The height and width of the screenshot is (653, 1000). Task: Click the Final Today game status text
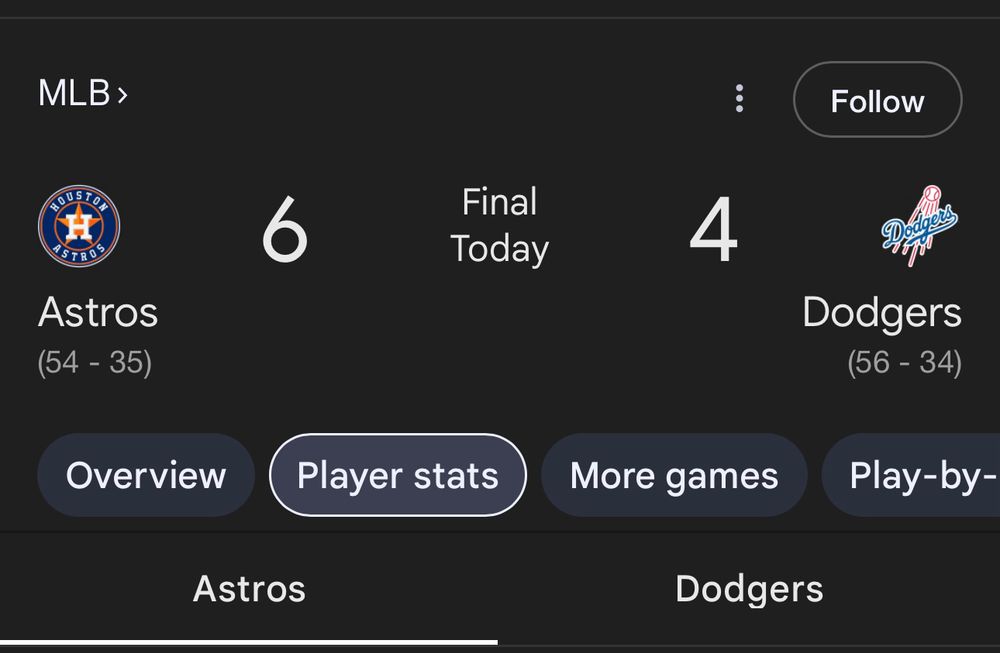(499, 225)
